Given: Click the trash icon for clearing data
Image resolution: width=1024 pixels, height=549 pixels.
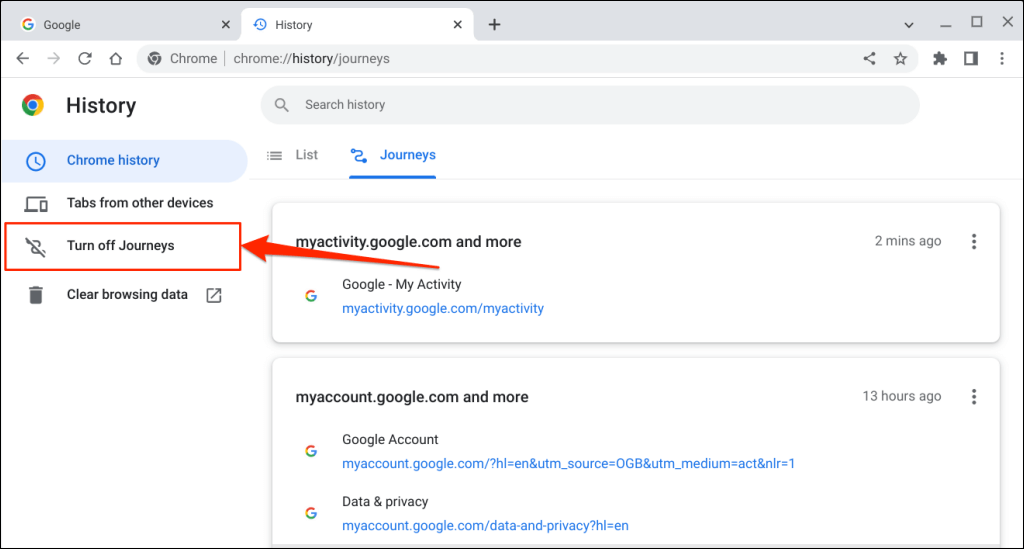Looking at the screenshot, I should click(36, 295).
